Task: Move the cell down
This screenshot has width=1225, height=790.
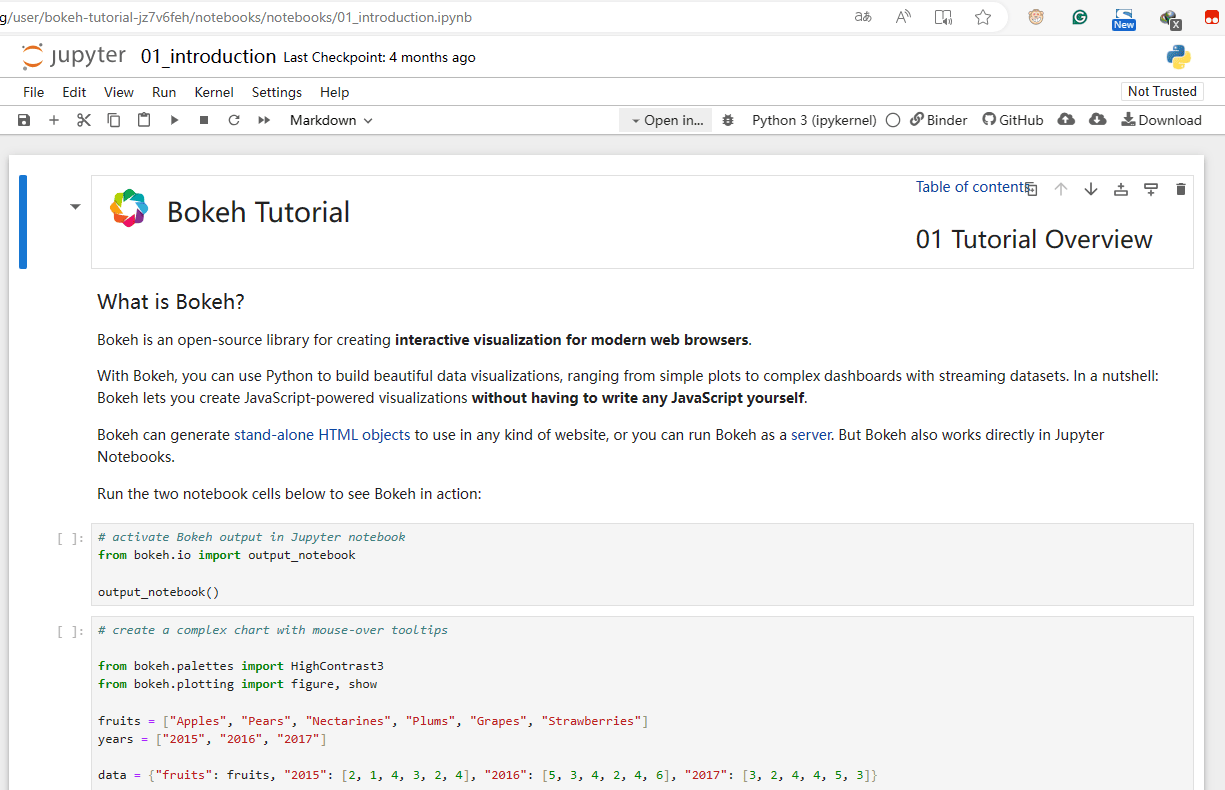Action: pos(1091,189)
